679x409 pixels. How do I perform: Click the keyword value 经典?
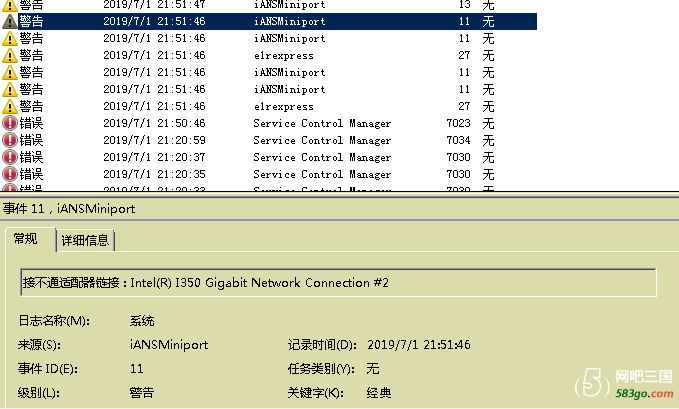[379, 393]
